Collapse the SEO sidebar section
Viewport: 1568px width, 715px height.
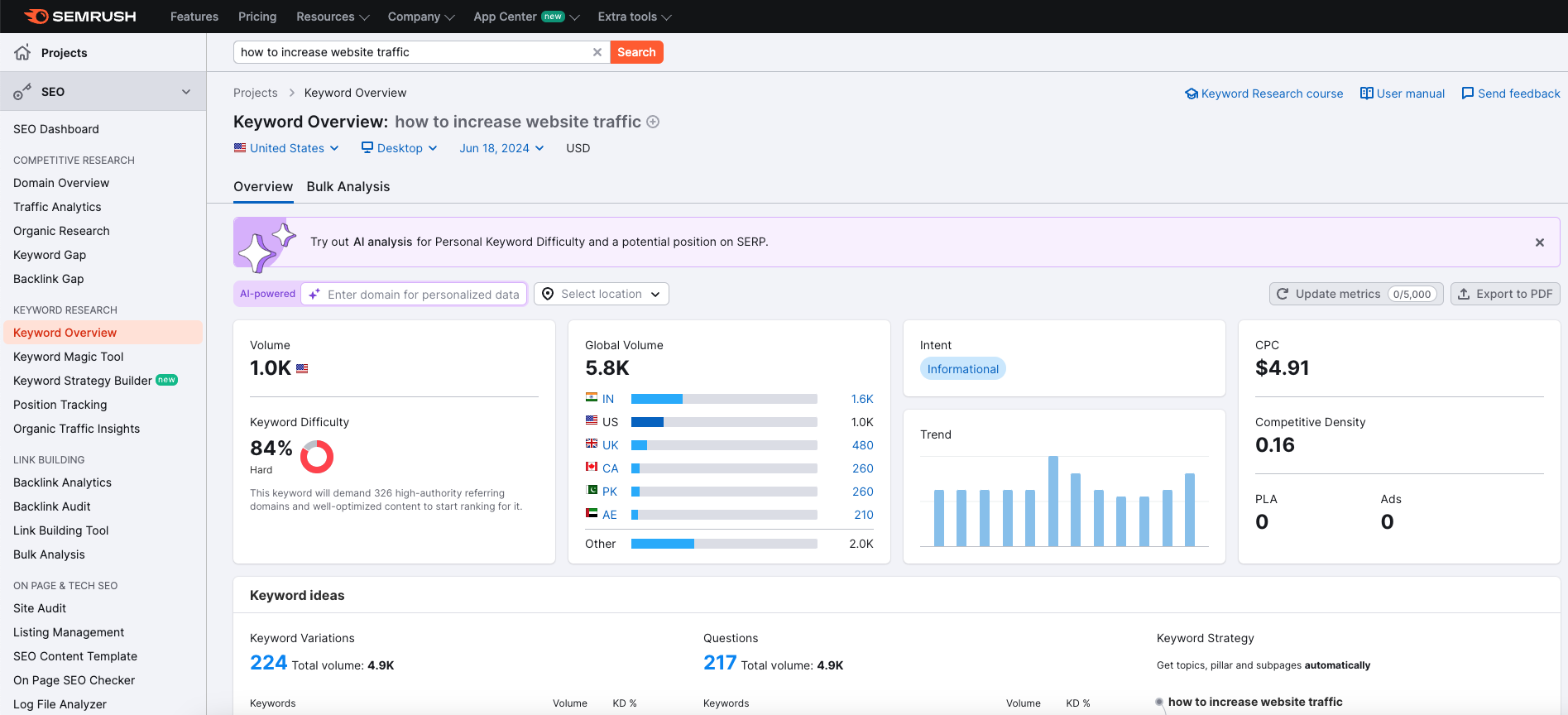(186, 92)
